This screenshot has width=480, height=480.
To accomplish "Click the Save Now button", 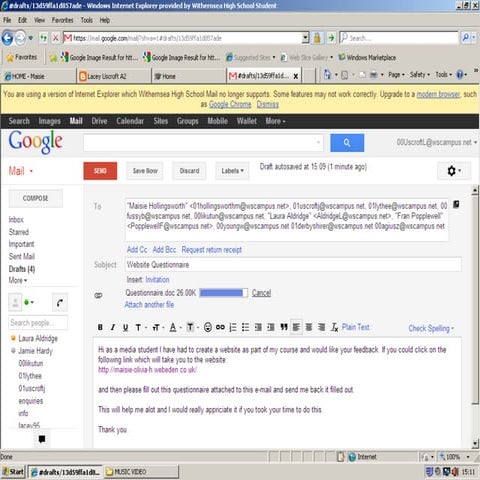I will coord(145,171).
